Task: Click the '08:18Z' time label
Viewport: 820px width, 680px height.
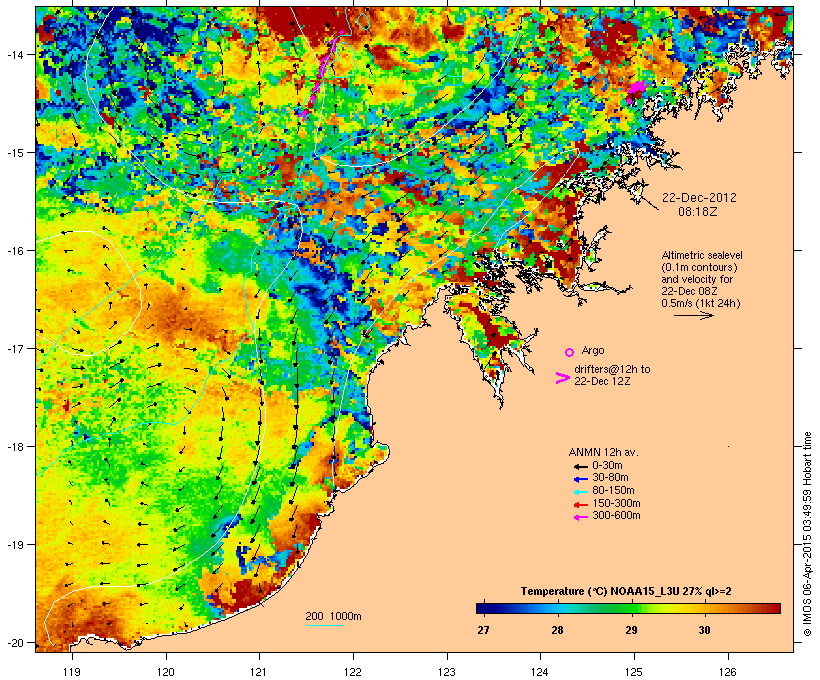Action: pyautogui.click(x=698, y=212)
